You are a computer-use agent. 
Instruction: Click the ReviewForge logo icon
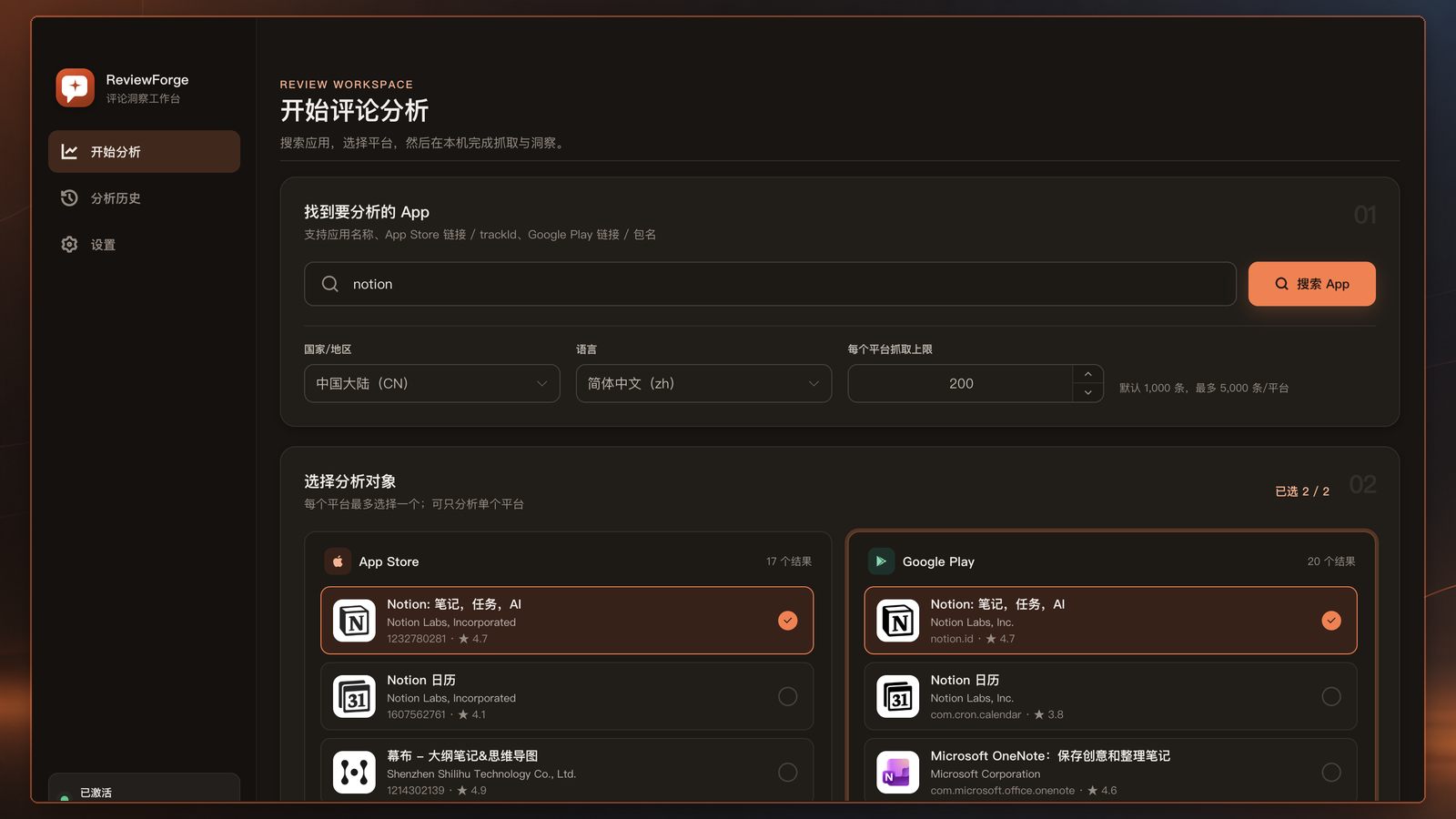[x=75, y=88]
